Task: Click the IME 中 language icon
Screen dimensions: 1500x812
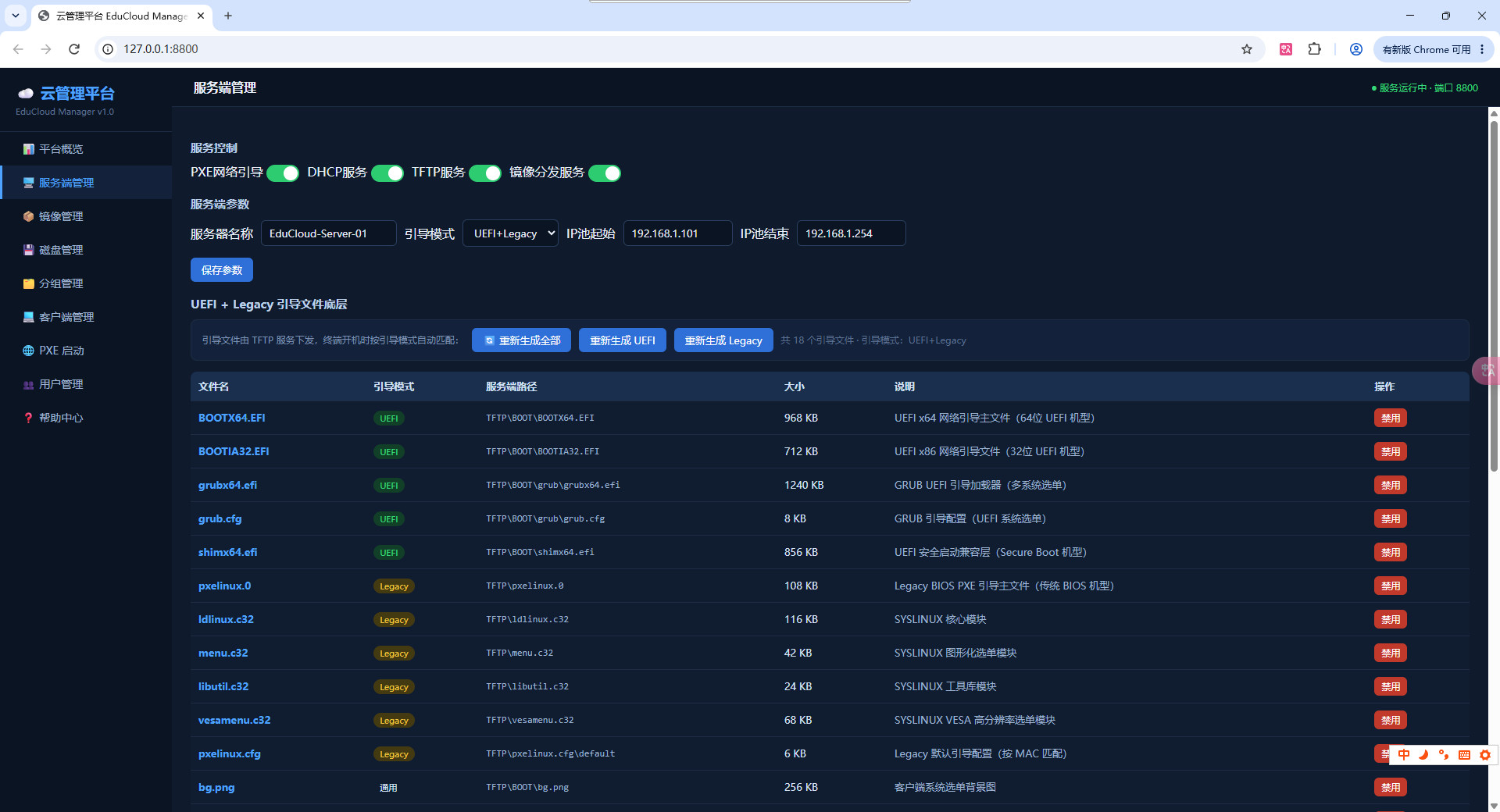Action: pos(1404,755)
